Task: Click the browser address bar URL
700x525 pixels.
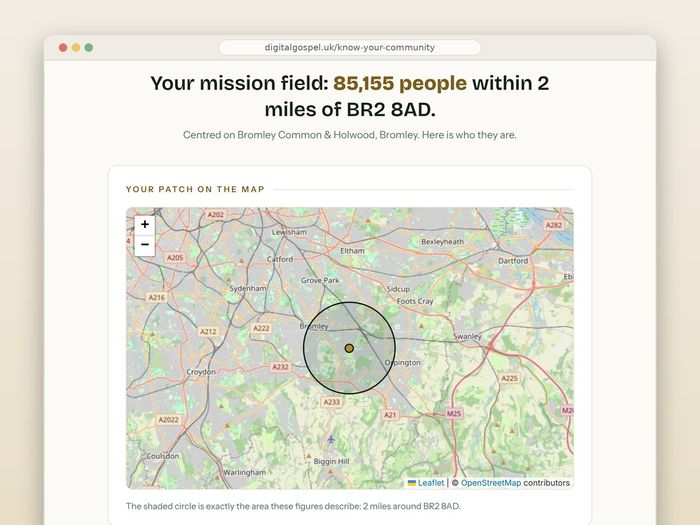Action: tap(350, 47)
